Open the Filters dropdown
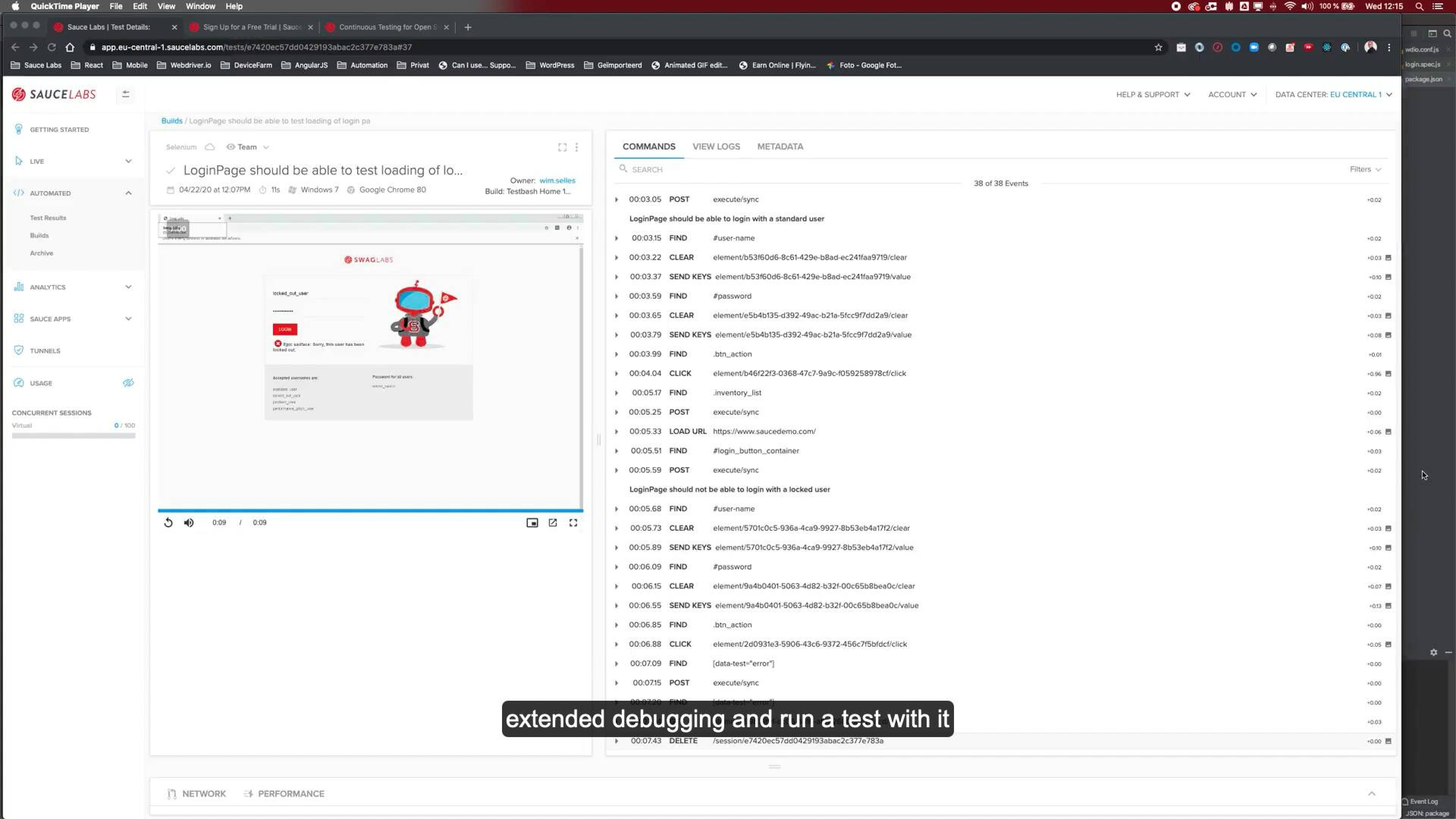 click(1365, 169)
